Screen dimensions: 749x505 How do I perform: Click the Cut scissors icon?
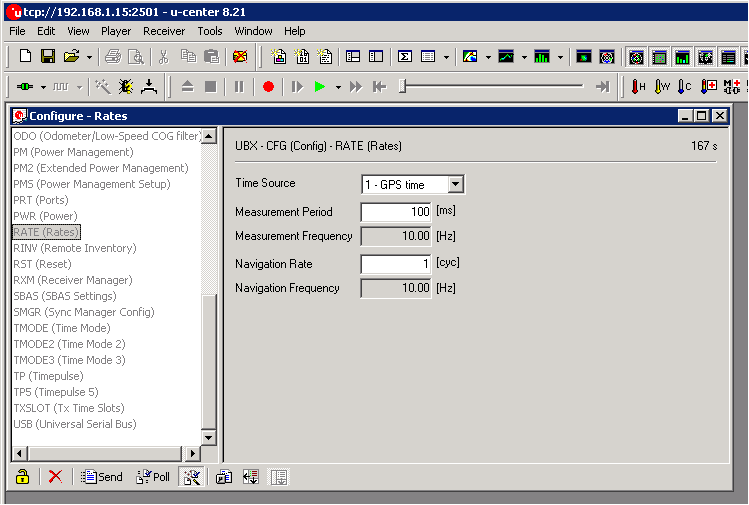pos(164,56)
